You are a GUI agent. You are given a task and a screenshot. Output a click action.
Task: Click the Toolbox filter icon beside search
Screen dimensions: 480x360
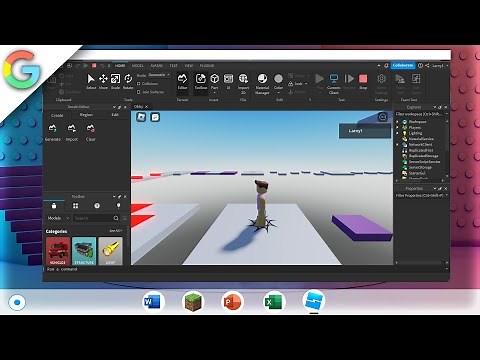[x=125, y=218]
